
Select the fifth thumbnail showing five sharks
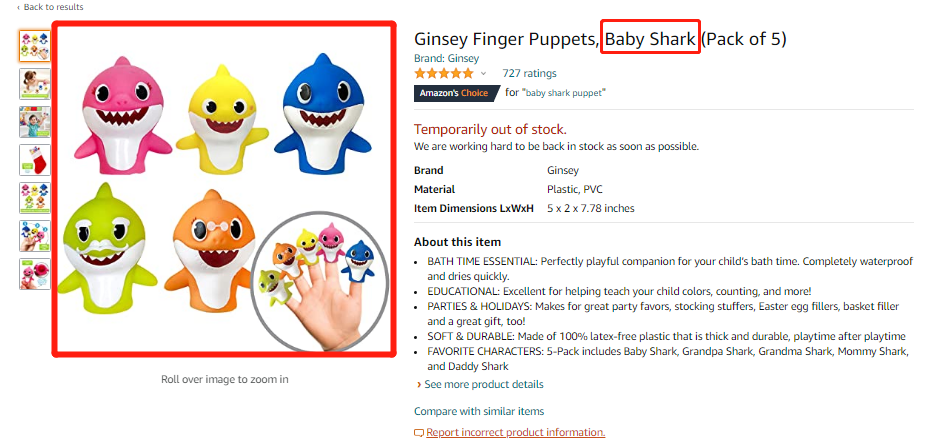pos(34,198)
